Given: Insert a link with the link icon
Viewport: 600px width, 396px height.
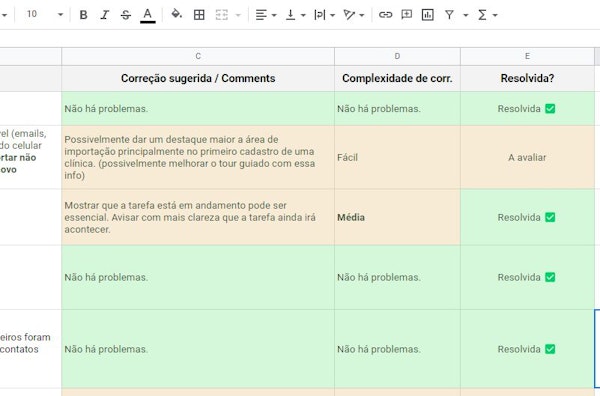Looking at the screenshot, I should [x=385, y=15].
